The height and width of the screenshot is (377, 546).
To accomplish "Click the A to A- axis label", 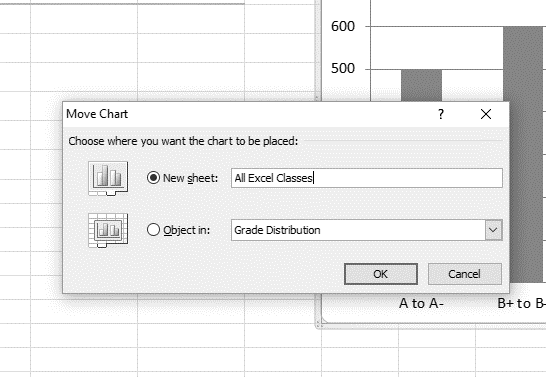I will coord(421,304).
